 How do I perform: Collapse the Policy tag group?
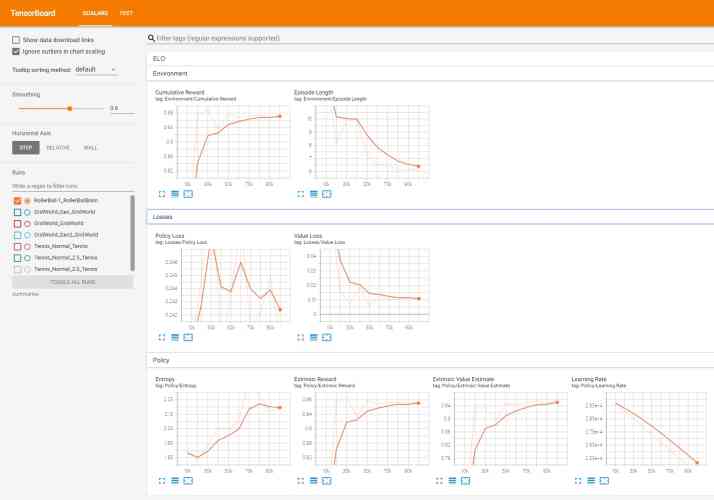[x=430, y=360]
